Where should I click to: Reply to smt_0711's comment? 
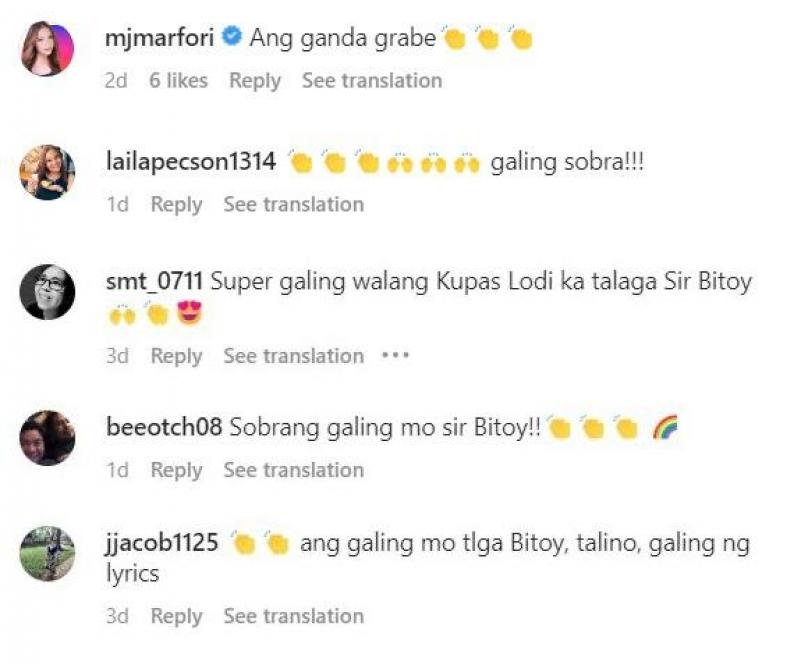point(176,356)
